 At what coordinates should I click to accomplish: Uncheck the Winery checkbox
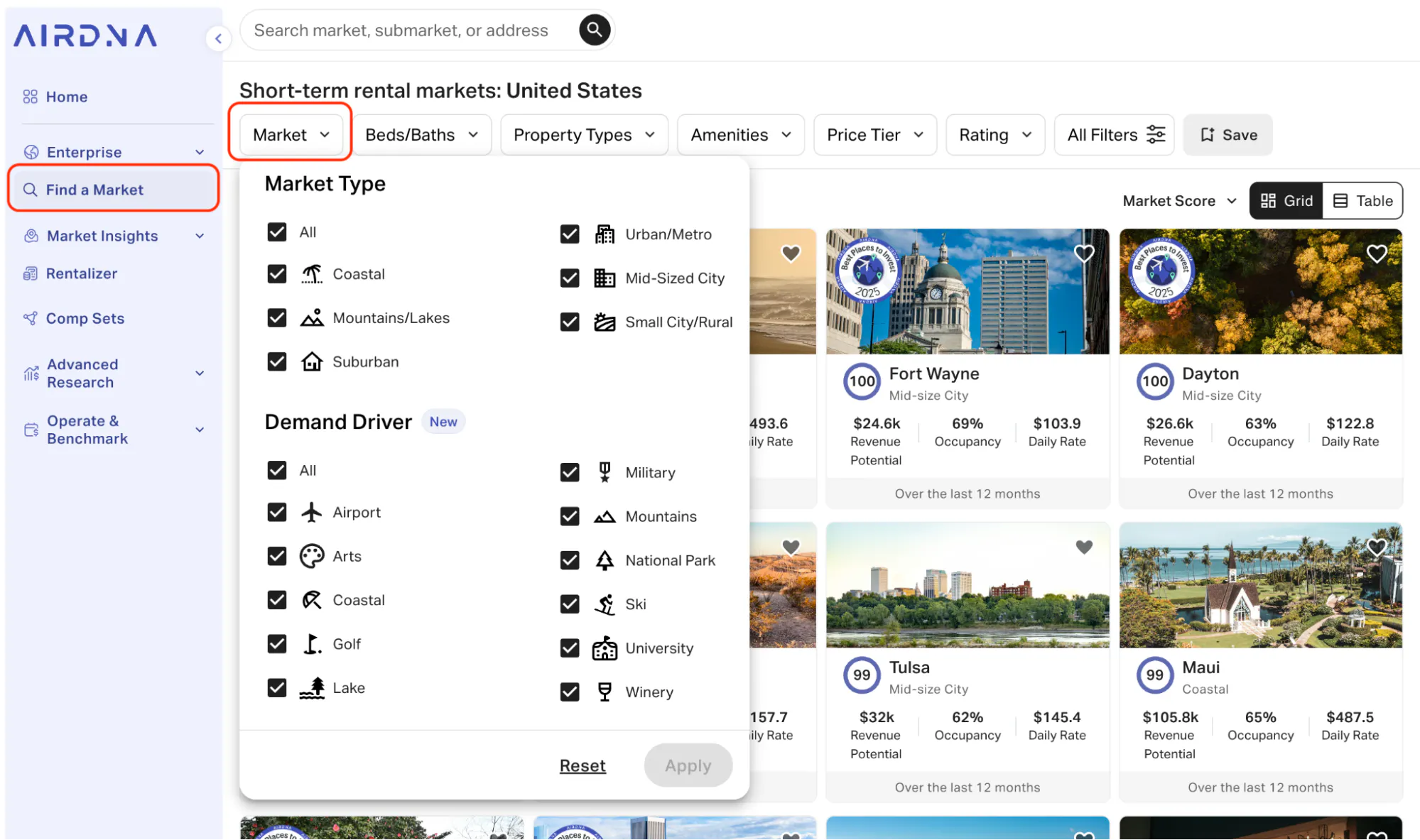(569, 692)
